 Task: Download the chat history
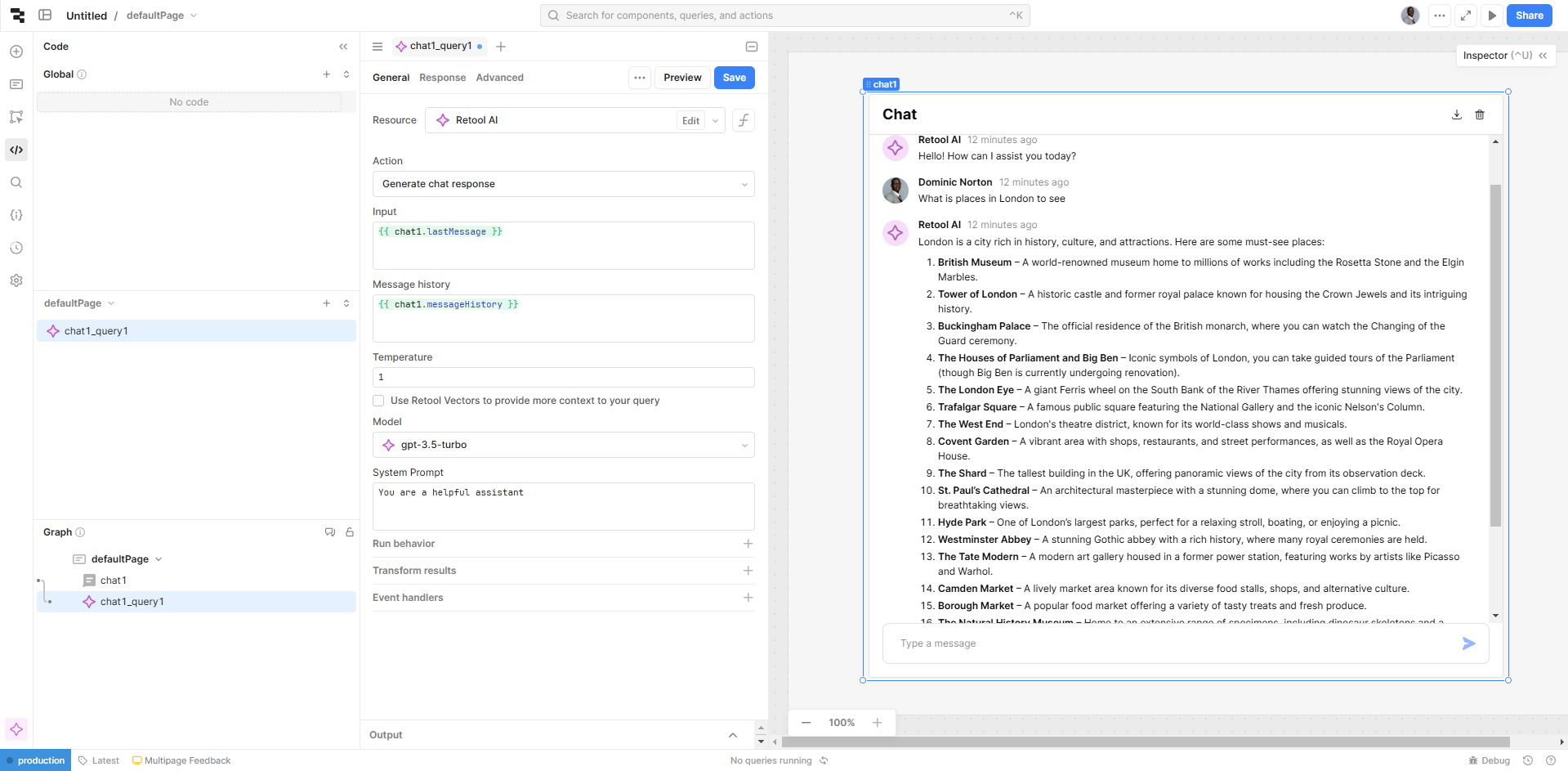click(1457, 114)
